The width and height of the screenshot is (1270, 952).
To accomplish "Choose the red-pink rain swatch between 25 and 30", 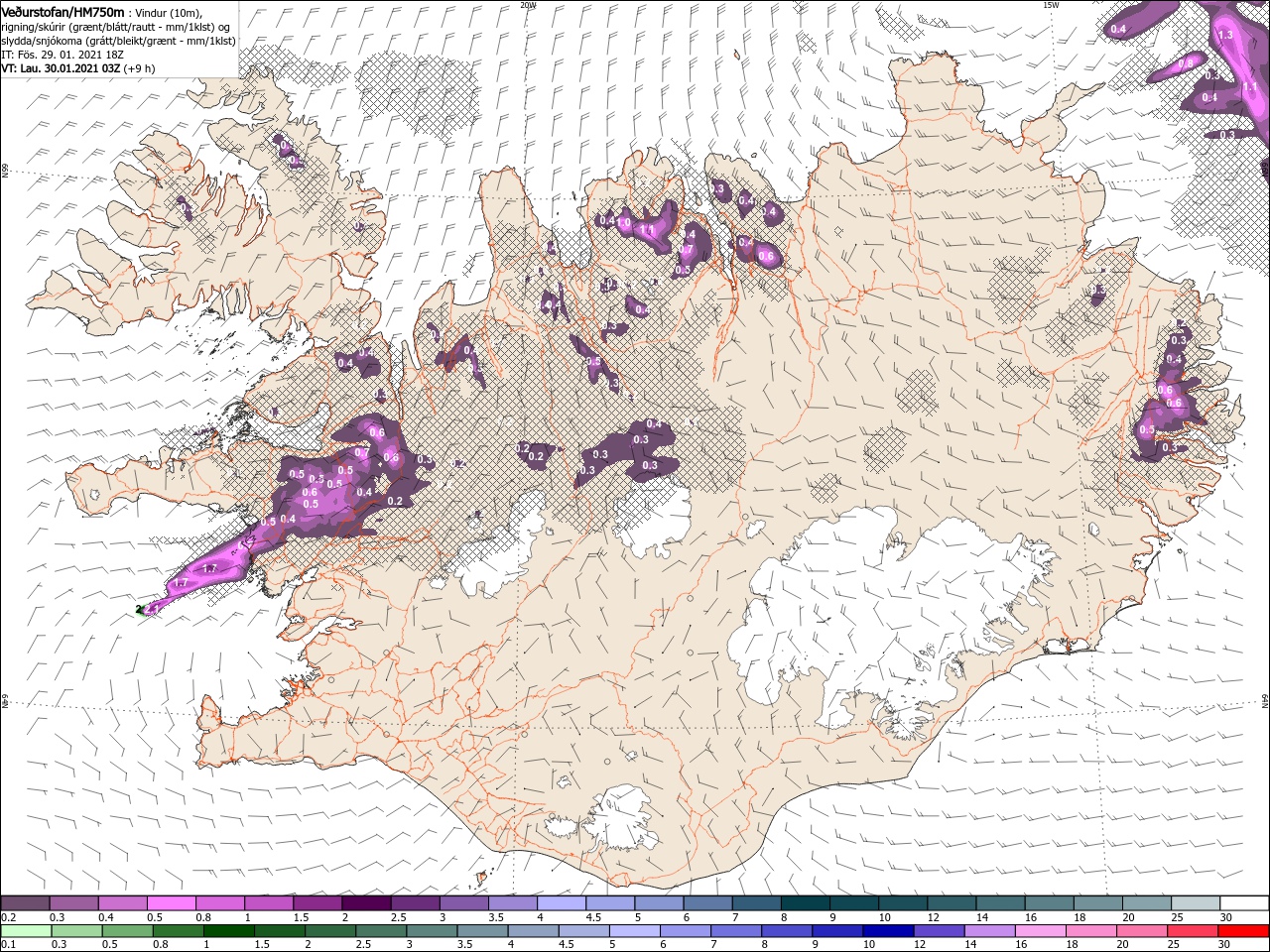I will 1193,931.
